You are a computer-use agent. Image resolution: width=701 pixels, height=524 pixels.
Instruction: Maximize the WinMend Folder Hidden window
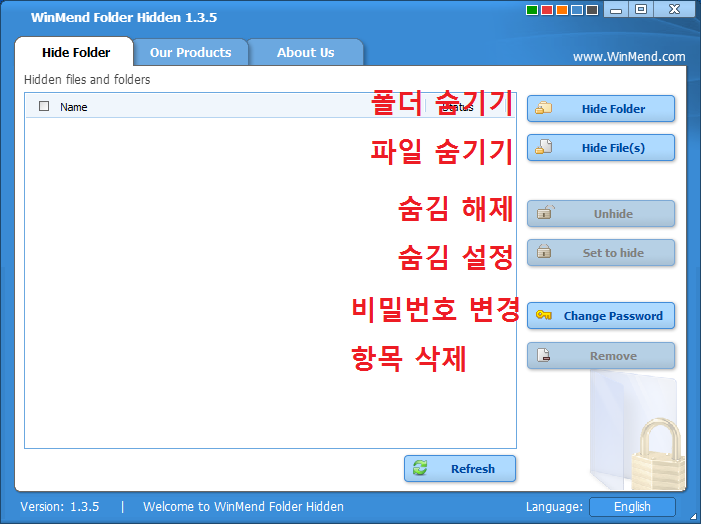click(x=641, y=9)
